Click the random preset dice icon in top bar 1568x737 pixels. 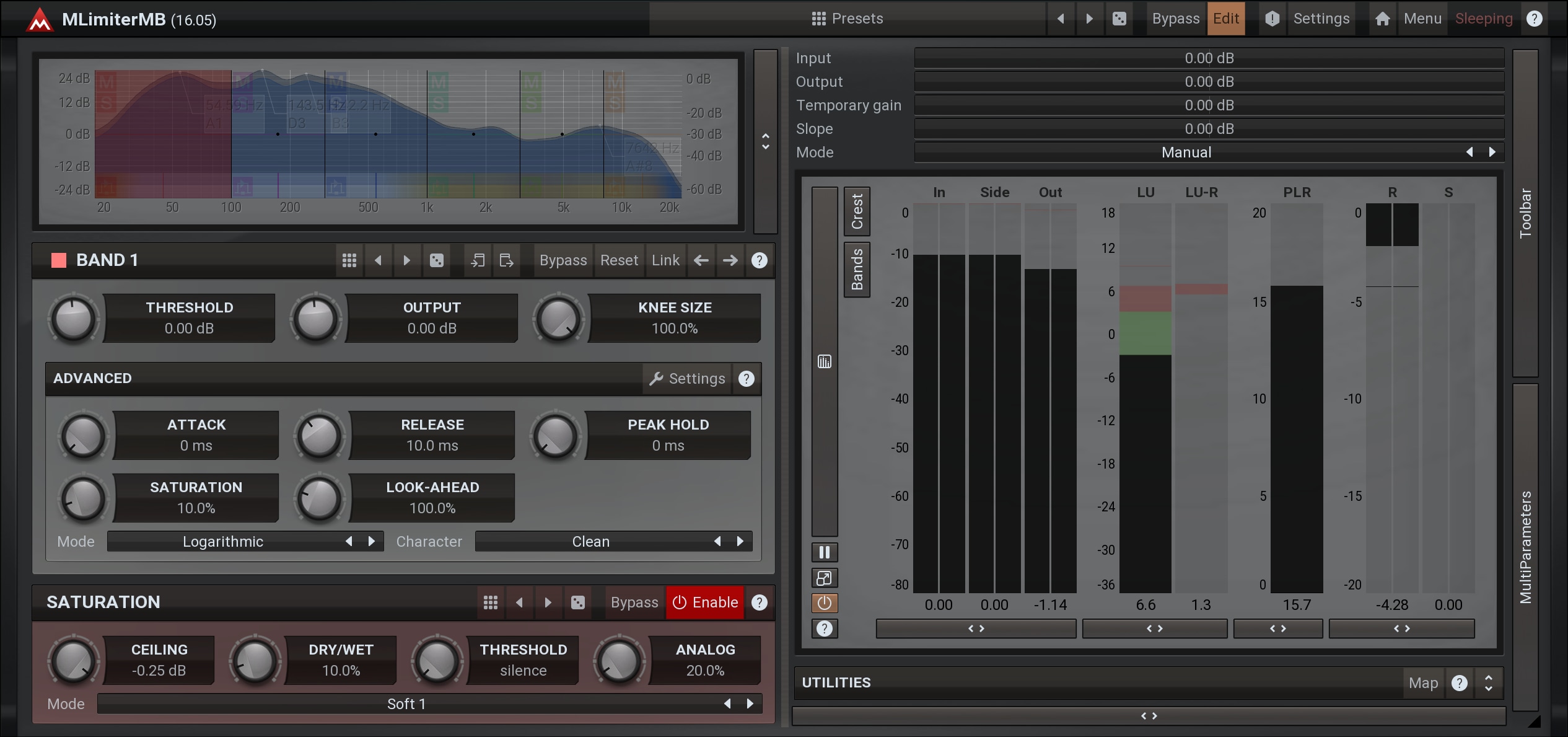pyautogui.click(x=1119, y=19)
